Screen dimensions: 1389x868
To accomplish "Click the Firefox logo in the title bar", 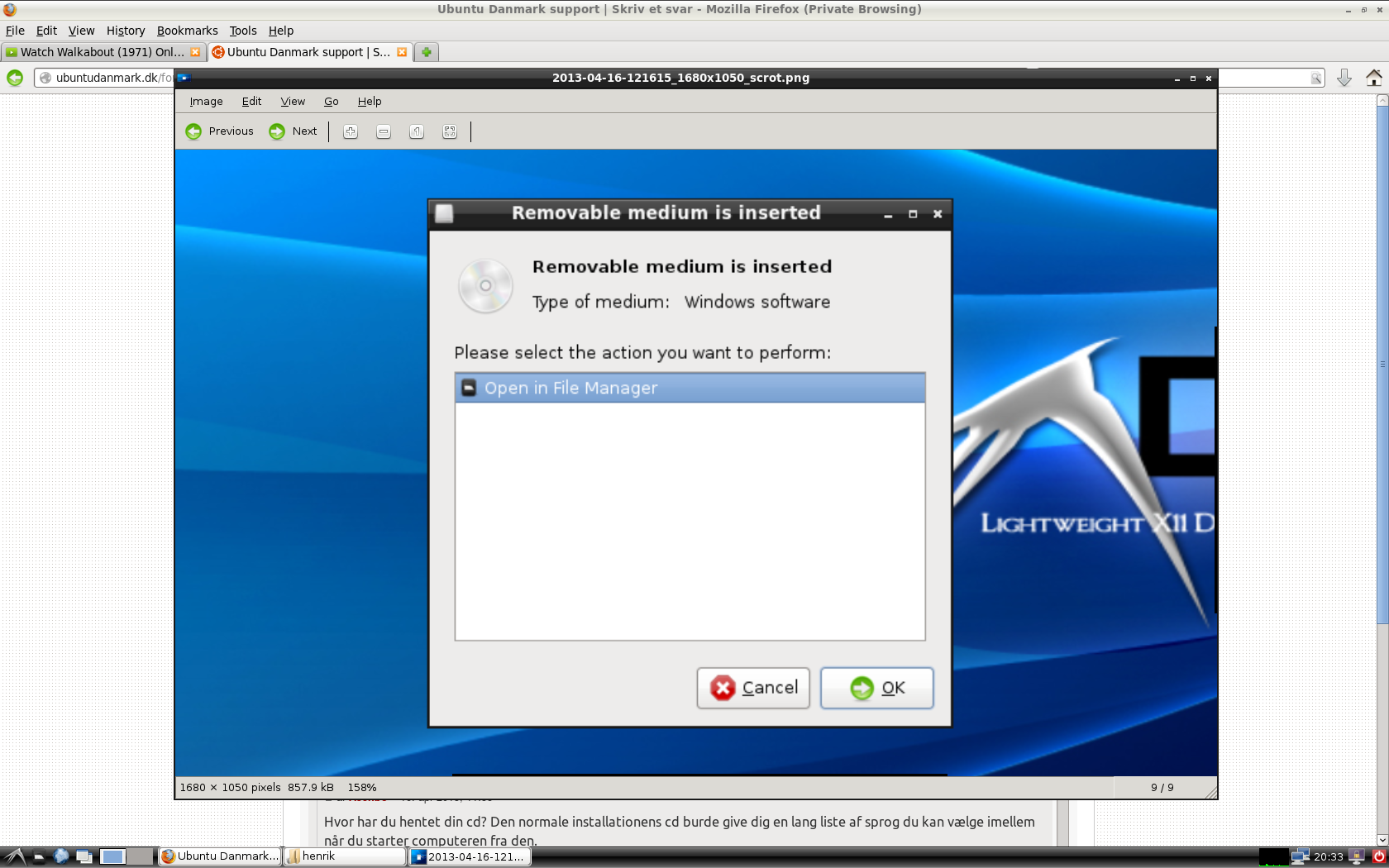I will 10,9.
